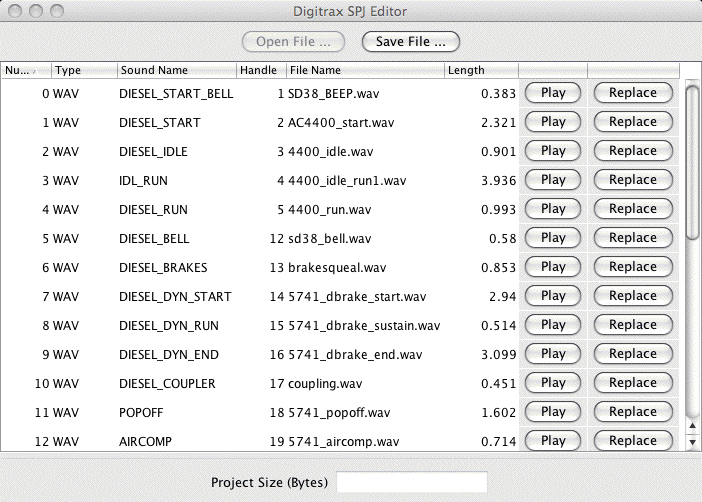Play the coupling.wav sound
Screen dimensions: 702x502
553,383
